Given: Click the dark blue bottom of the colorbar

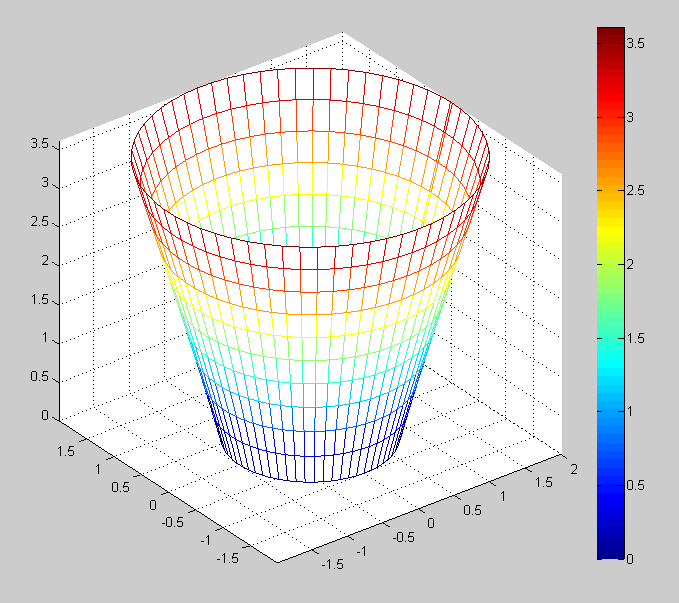Looking at the screenshot, I should pyautogui.click(x=610, y=548).
